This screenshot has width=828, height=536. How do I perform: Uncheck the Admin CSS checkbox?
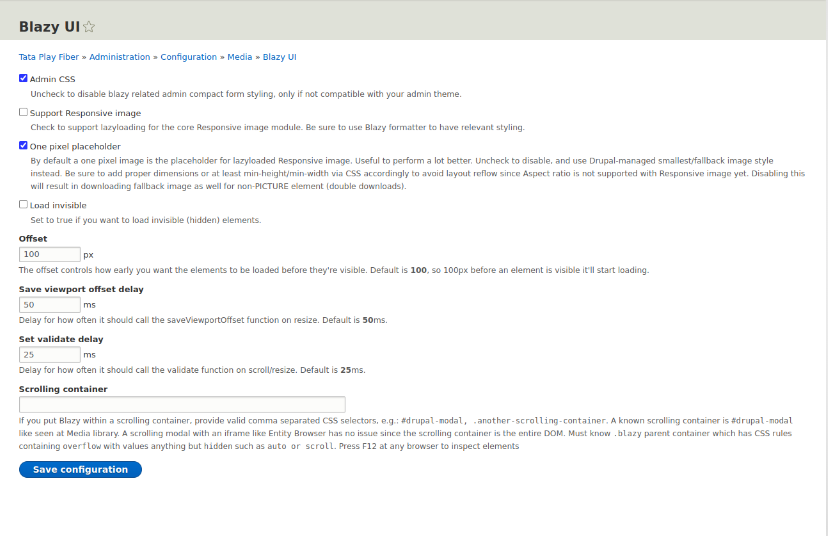tap(23, 78)
